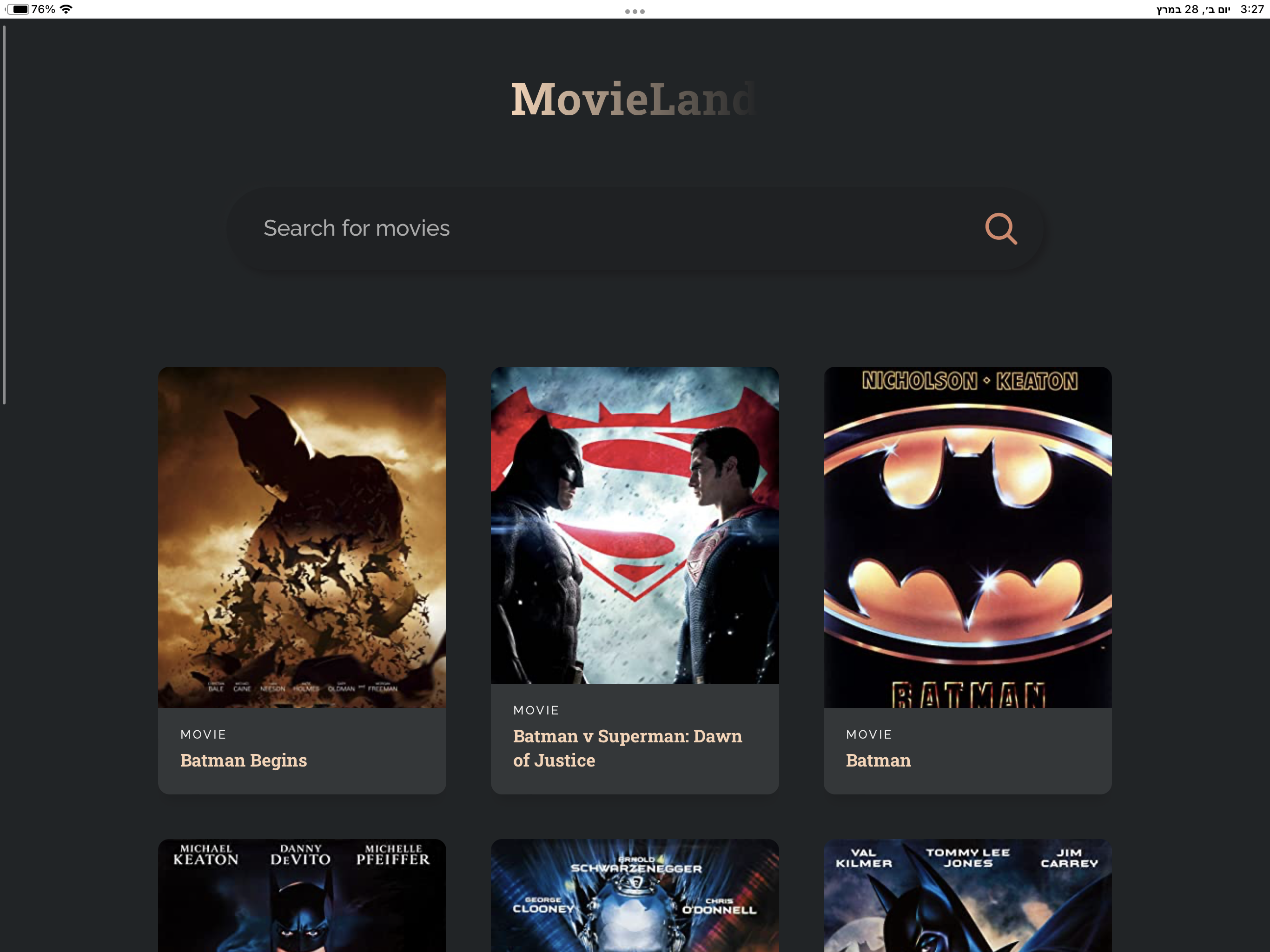Open the Nicholson Keaton Batman poster
Screen dimensions: 1270x952
(967, 537)
